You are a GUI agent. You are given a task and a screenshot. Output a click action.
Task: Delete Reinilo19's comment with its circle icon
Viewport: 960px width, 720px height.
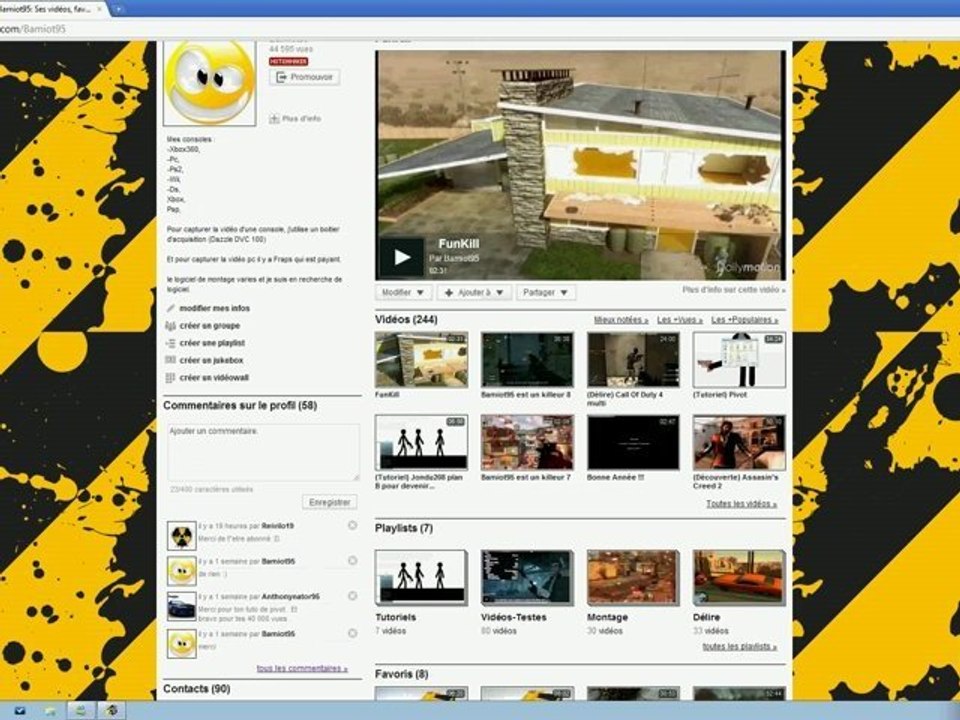click(352, 525)
